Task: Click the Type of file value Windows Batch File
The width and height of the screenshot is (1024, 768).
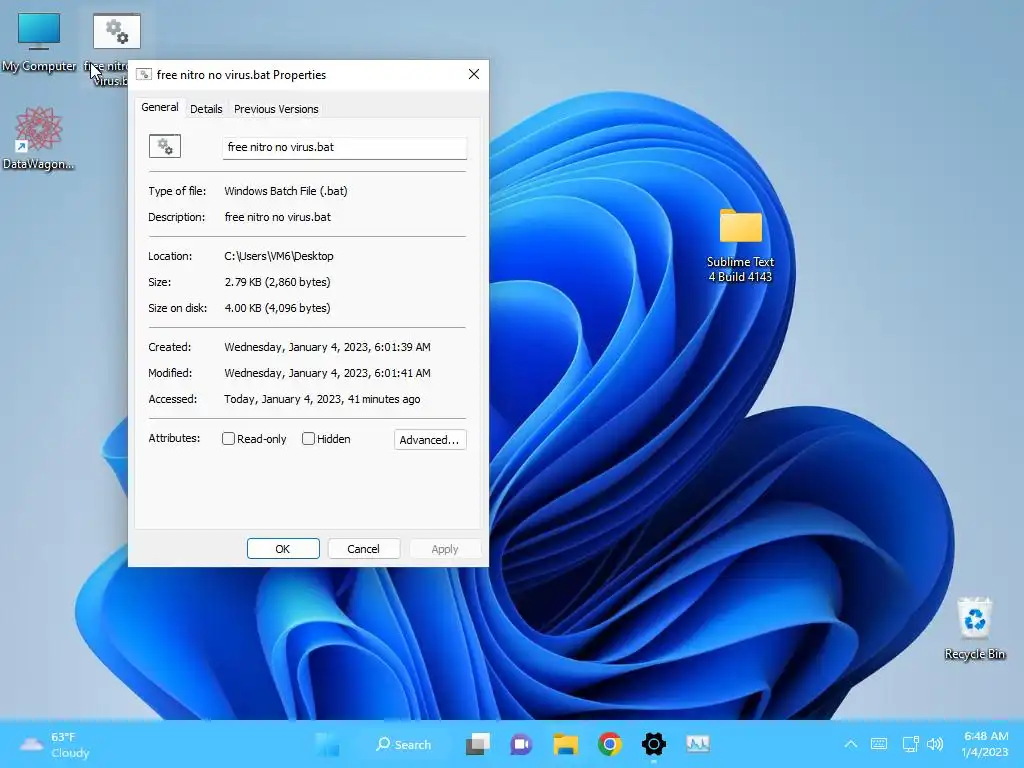Action: [285, 191]
